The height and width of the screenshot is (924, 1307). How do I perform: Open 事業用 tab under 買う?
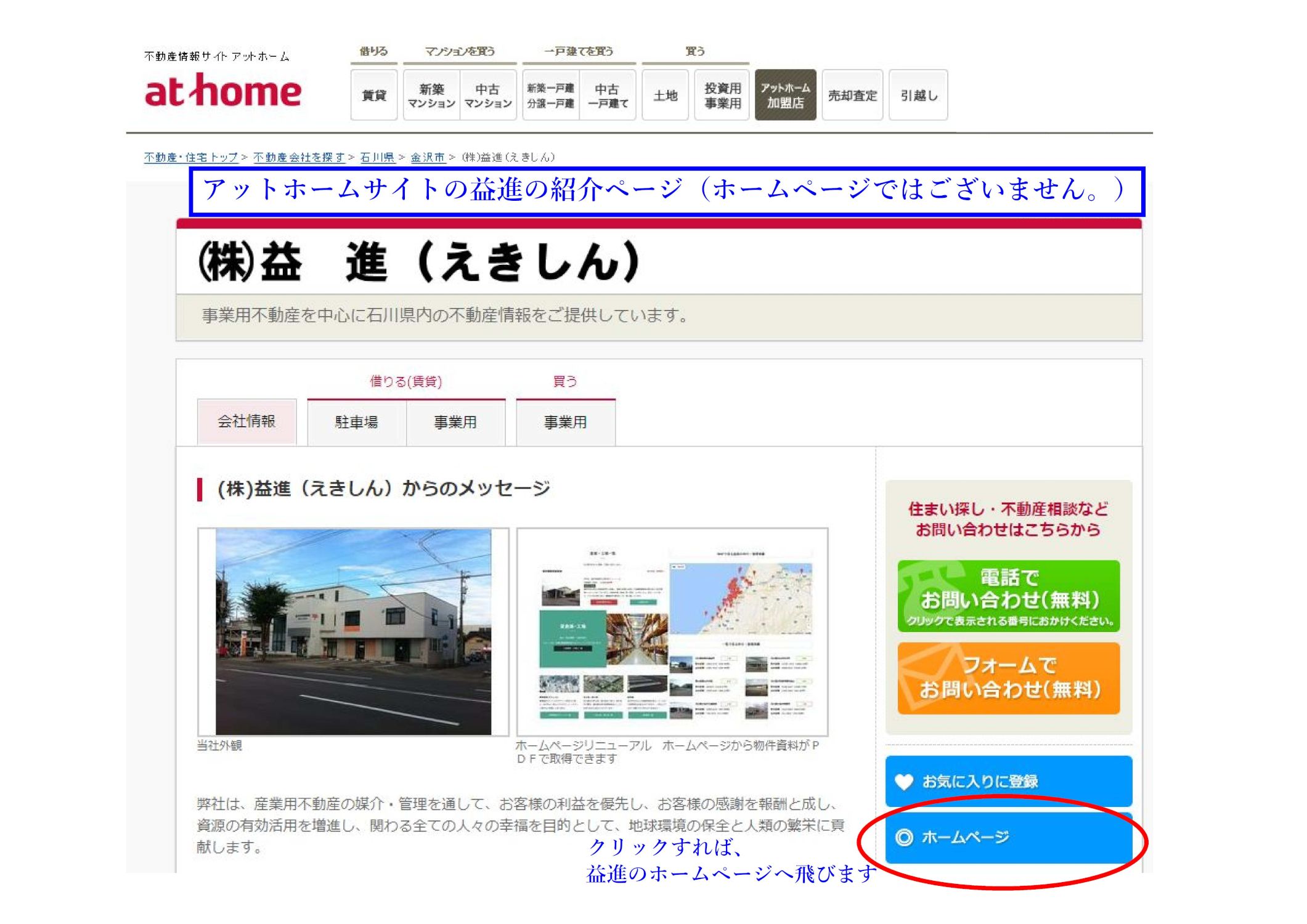[566, 422]
